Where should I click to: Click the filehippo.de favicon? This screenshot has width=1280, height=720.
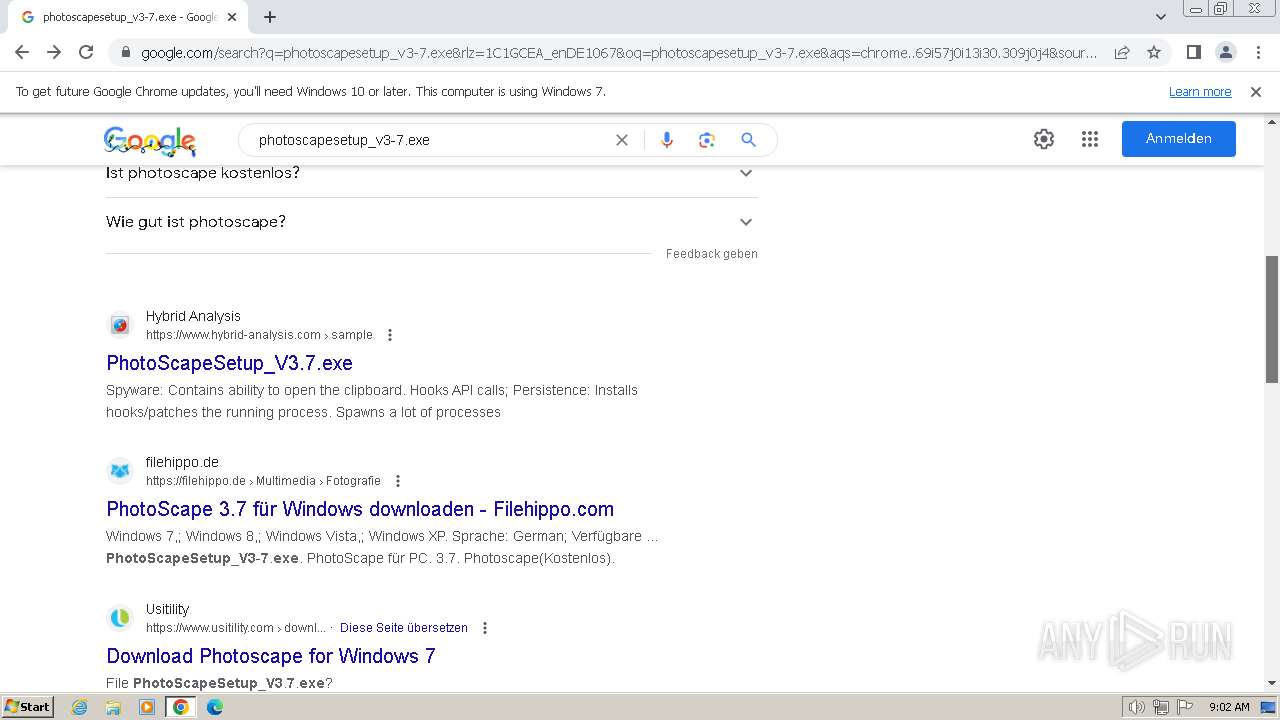coord(120,471)
